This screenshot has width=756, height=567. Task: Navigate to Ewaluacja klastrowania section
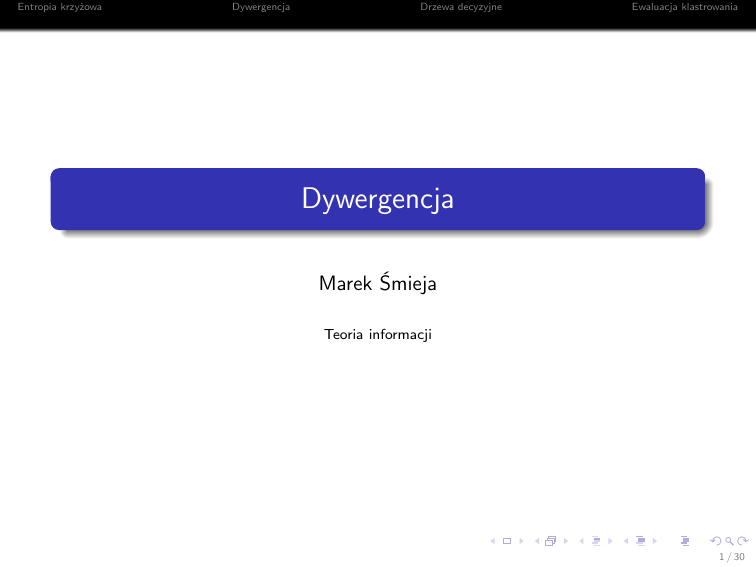[x=684, y=8]
